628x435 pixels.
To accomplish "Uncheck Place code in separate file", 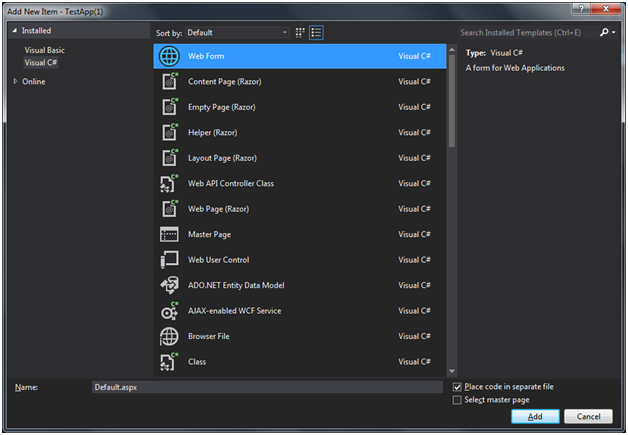I will [457, 387].
